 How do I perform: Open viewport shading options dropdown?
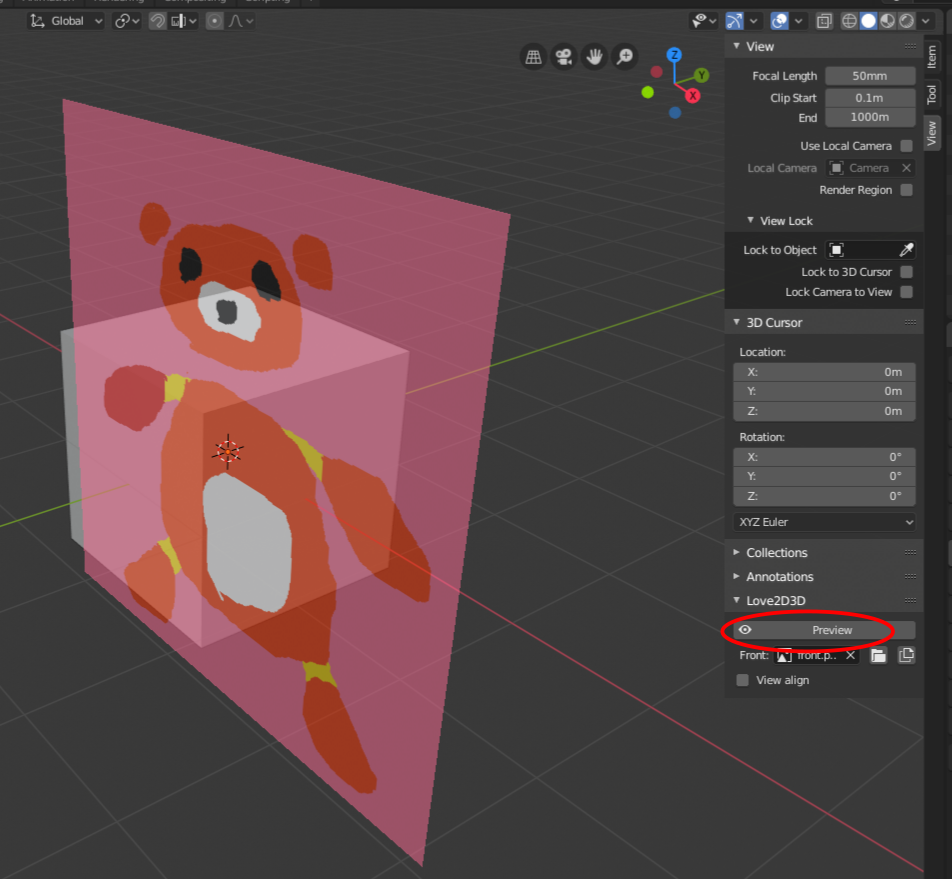(925, 21)
